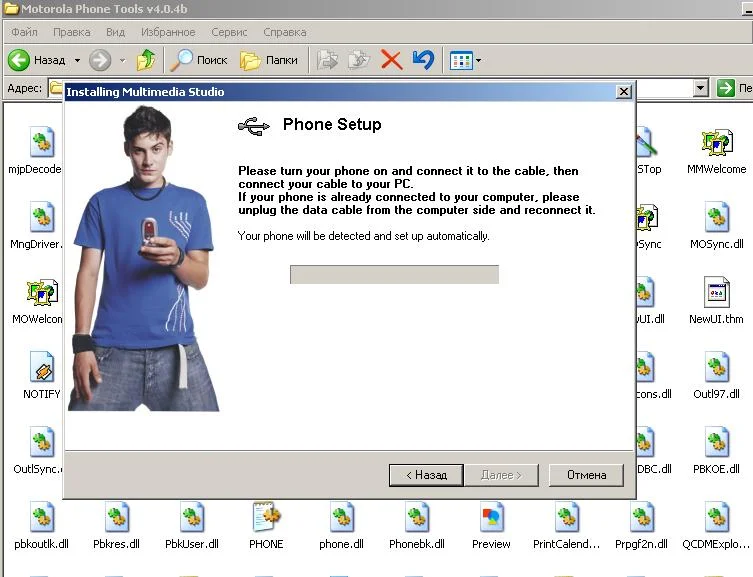Select the MMWelcome application icon

717,142
